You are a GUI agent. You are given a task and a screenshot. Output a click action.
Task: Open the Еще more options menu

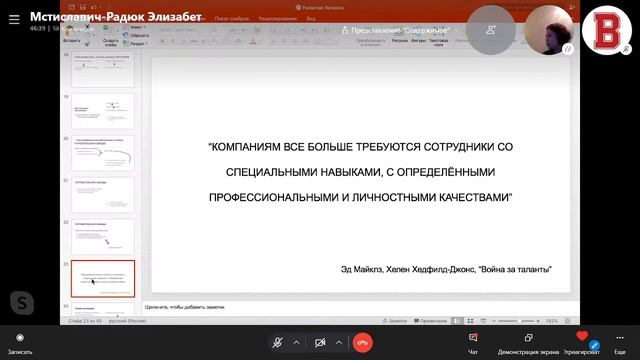[x=620, y=343]
